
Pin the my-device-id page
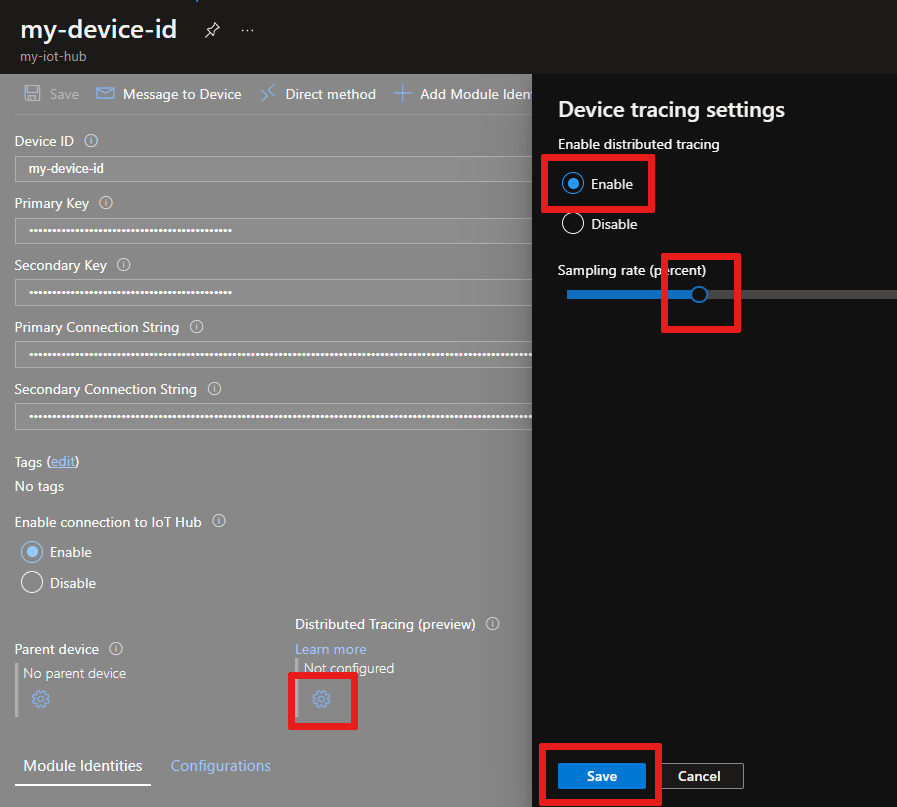[x=212, y=29]
